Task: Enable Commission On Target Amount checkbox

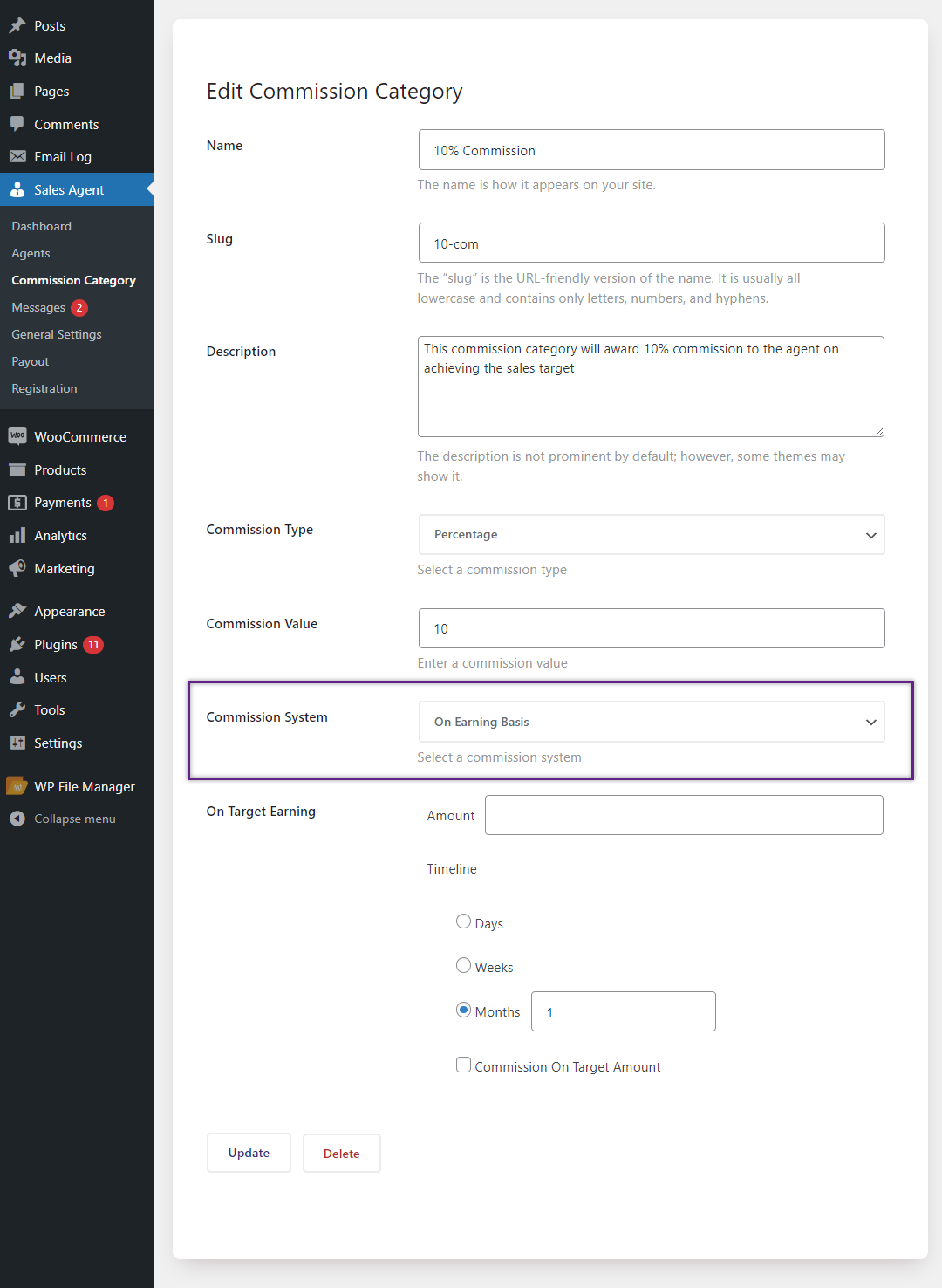Action: [x=464, y=1065]
